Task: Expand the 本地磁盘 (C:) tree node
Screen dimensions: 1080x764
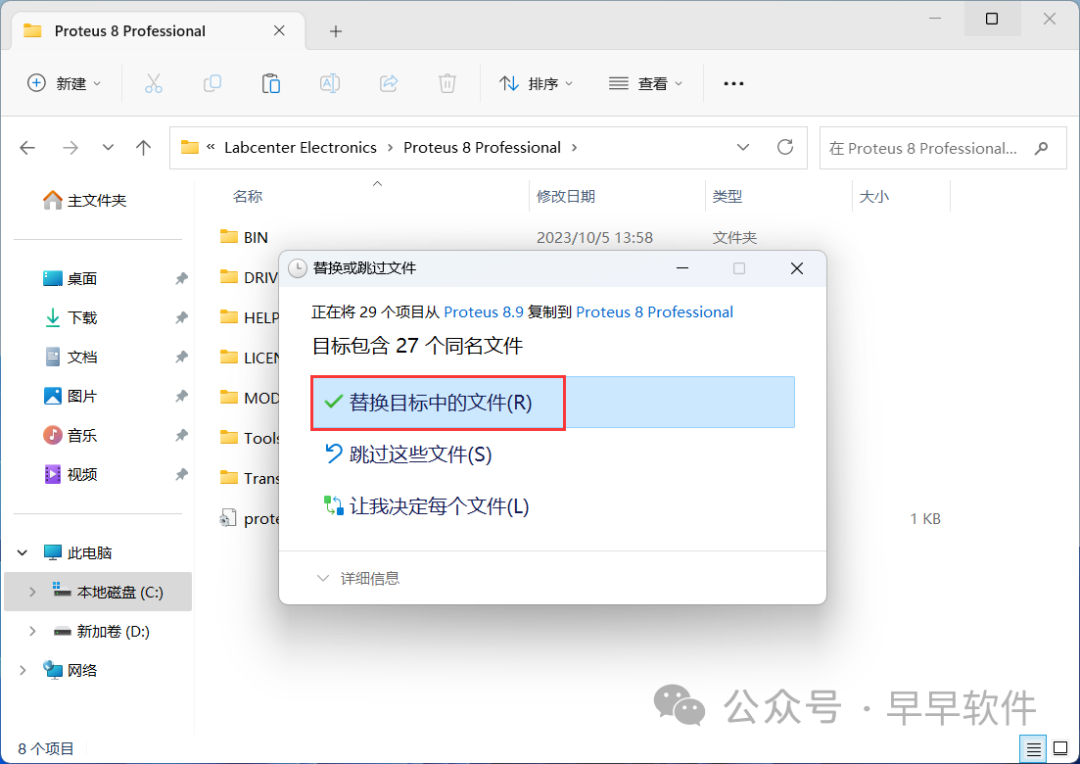Action: [x=32, y=592]
